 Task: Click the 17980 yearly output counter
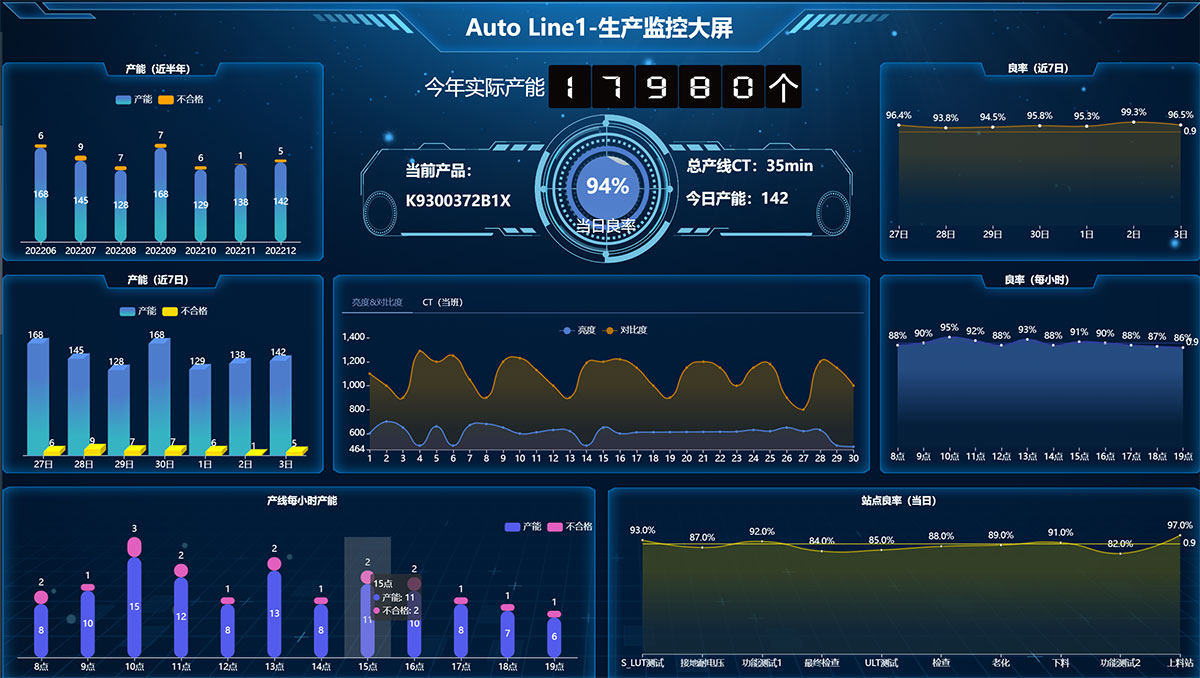(675, 87)
